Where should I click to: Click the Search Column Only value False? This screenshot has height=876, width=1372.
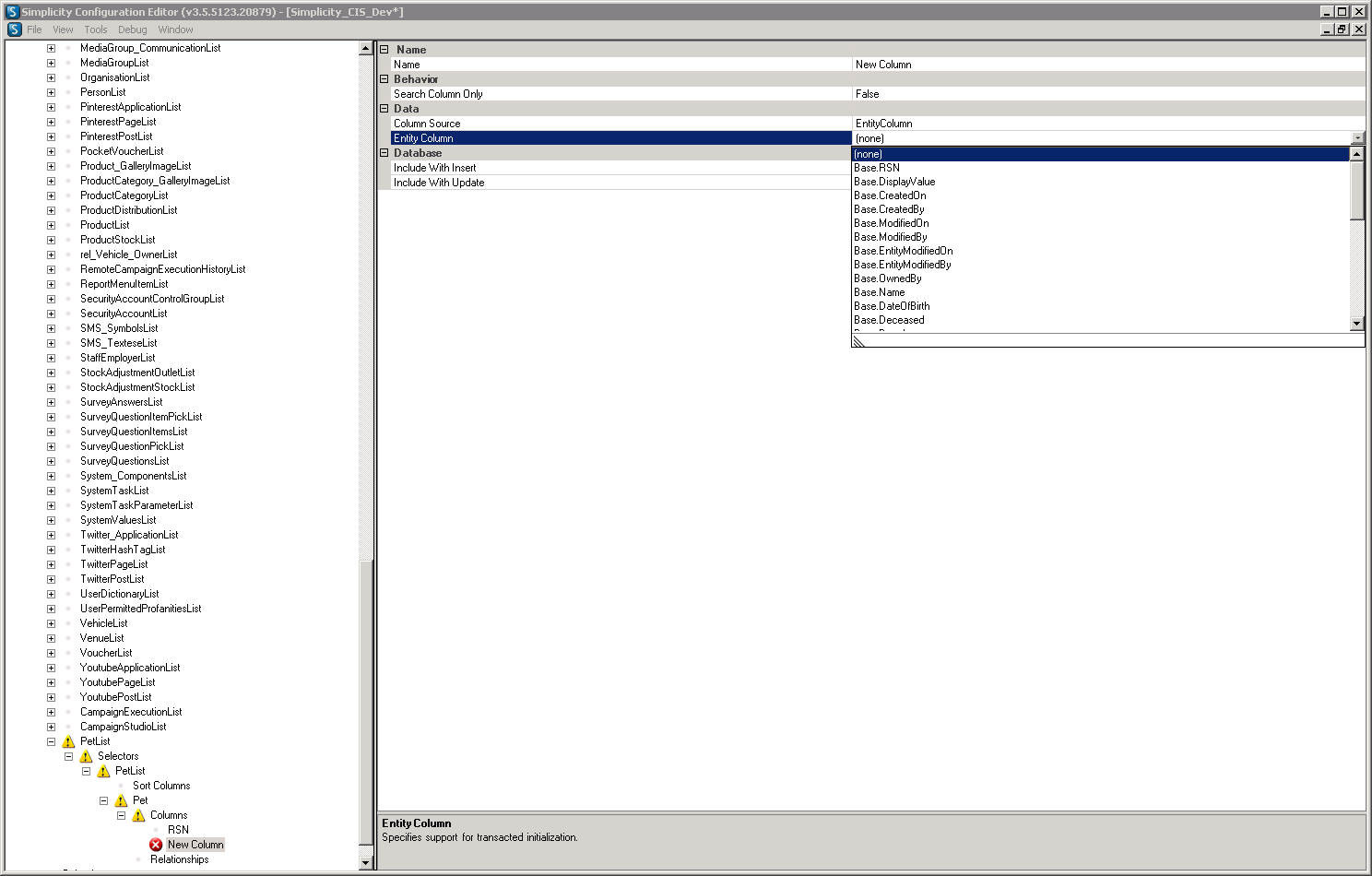(x=1108, y=94)
